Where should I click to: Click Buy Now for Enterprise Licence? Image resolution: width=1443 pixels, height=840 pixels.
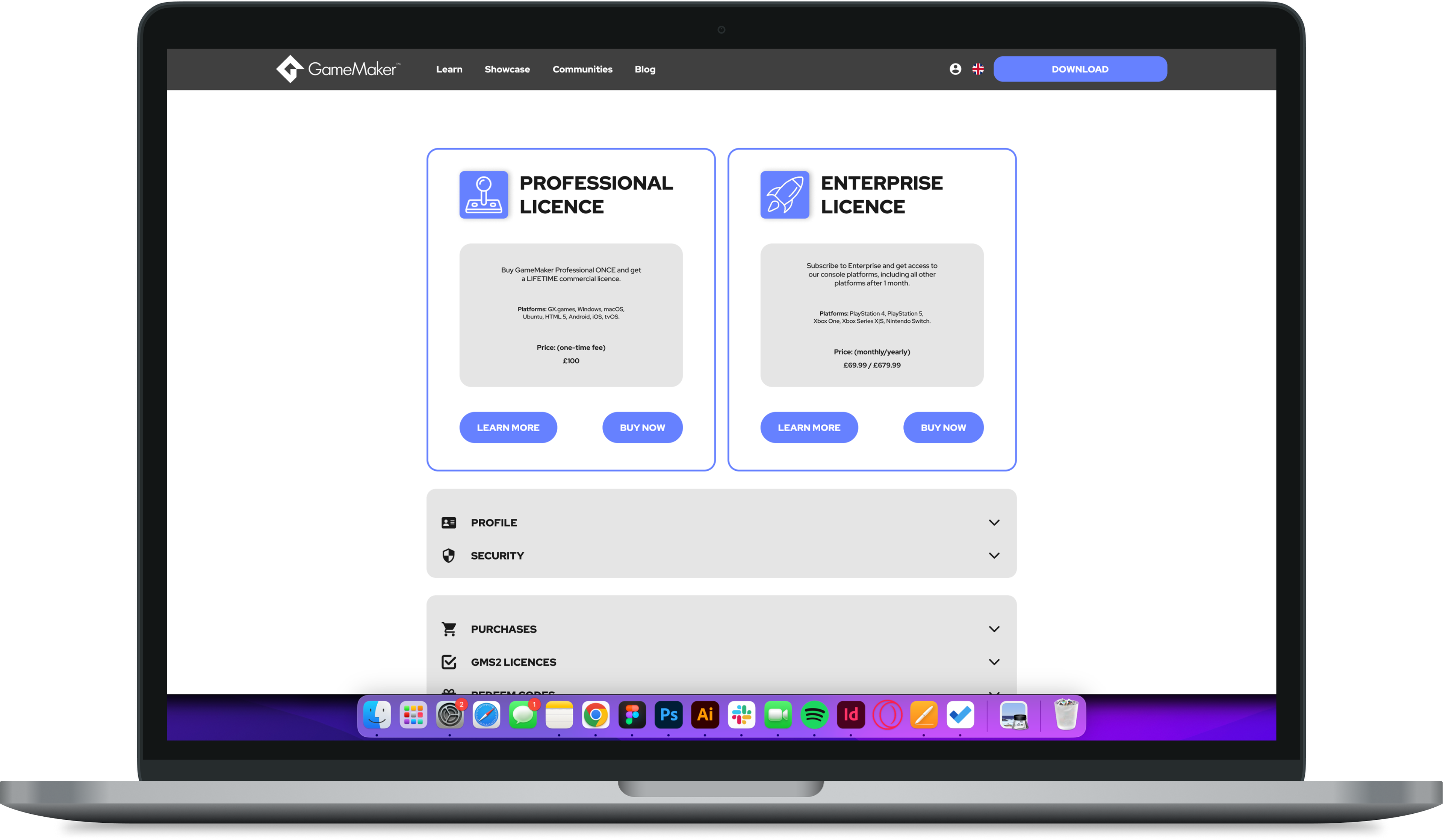(943, 427)
